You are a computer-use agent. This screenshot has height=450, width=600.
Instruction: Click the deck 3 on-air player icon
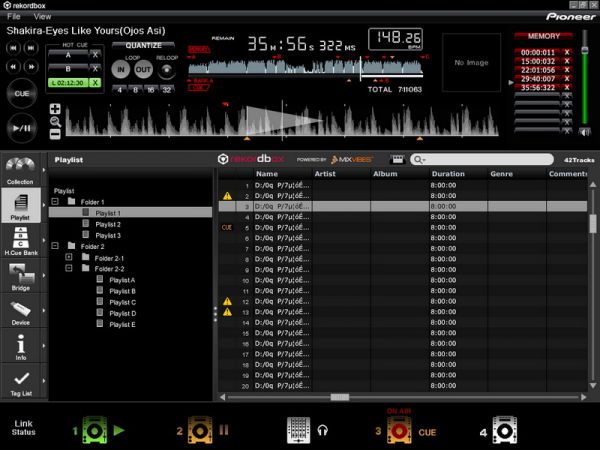pyautogui.click(x=399, y=430)
